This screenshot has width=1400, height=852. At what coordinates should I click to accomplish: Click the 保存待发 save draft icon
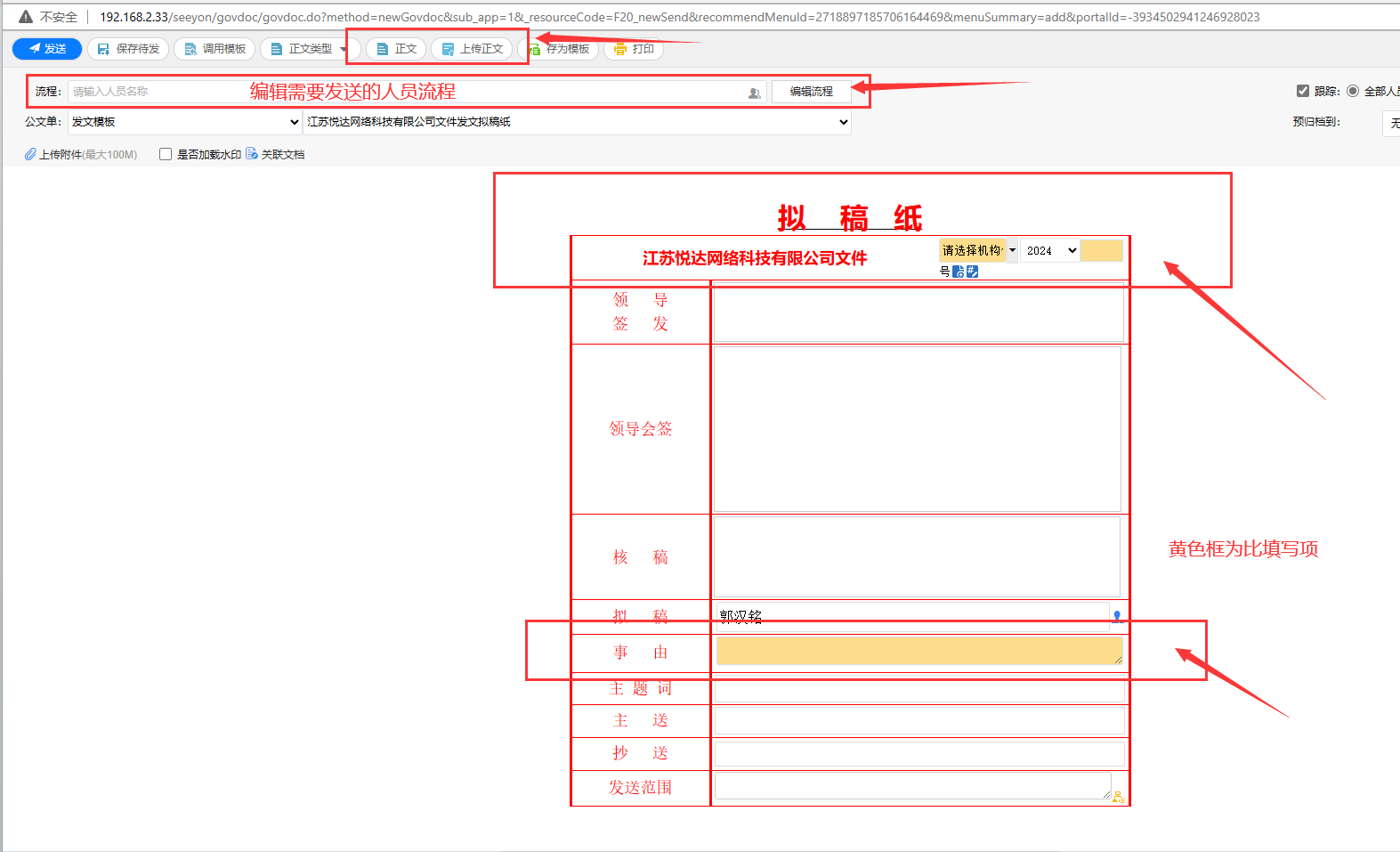[103, 49]
